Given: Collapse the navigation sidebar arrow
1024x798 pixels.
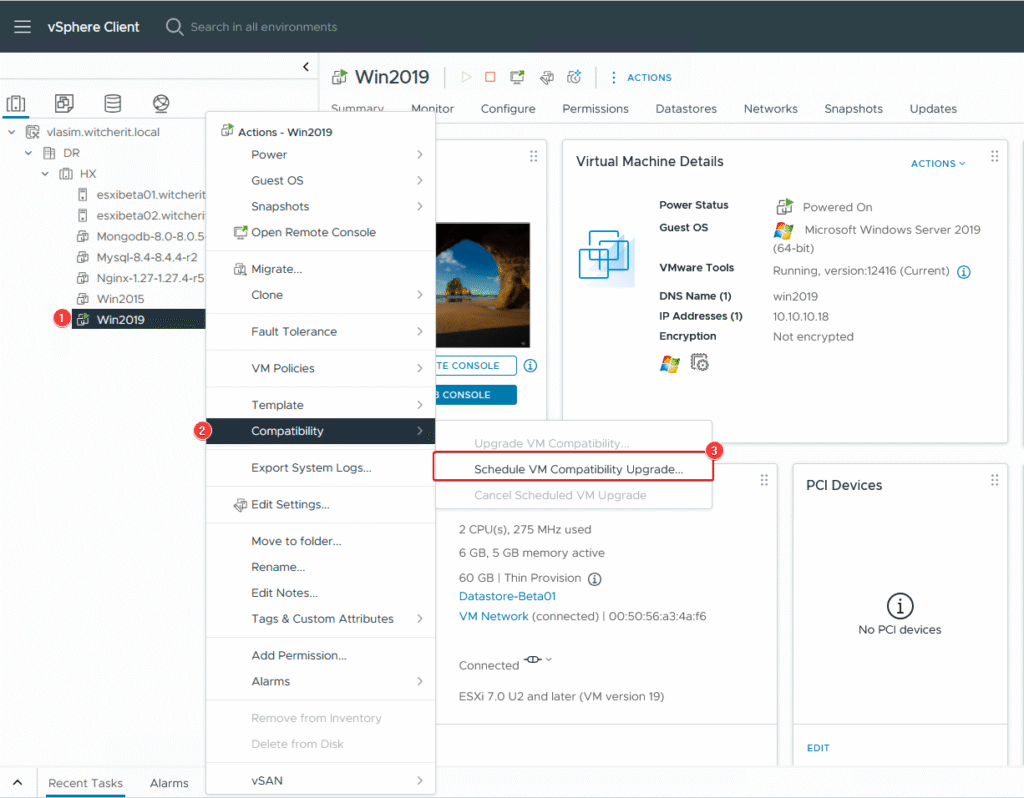Looking at the screenshot, I should [x=306, y=67].
